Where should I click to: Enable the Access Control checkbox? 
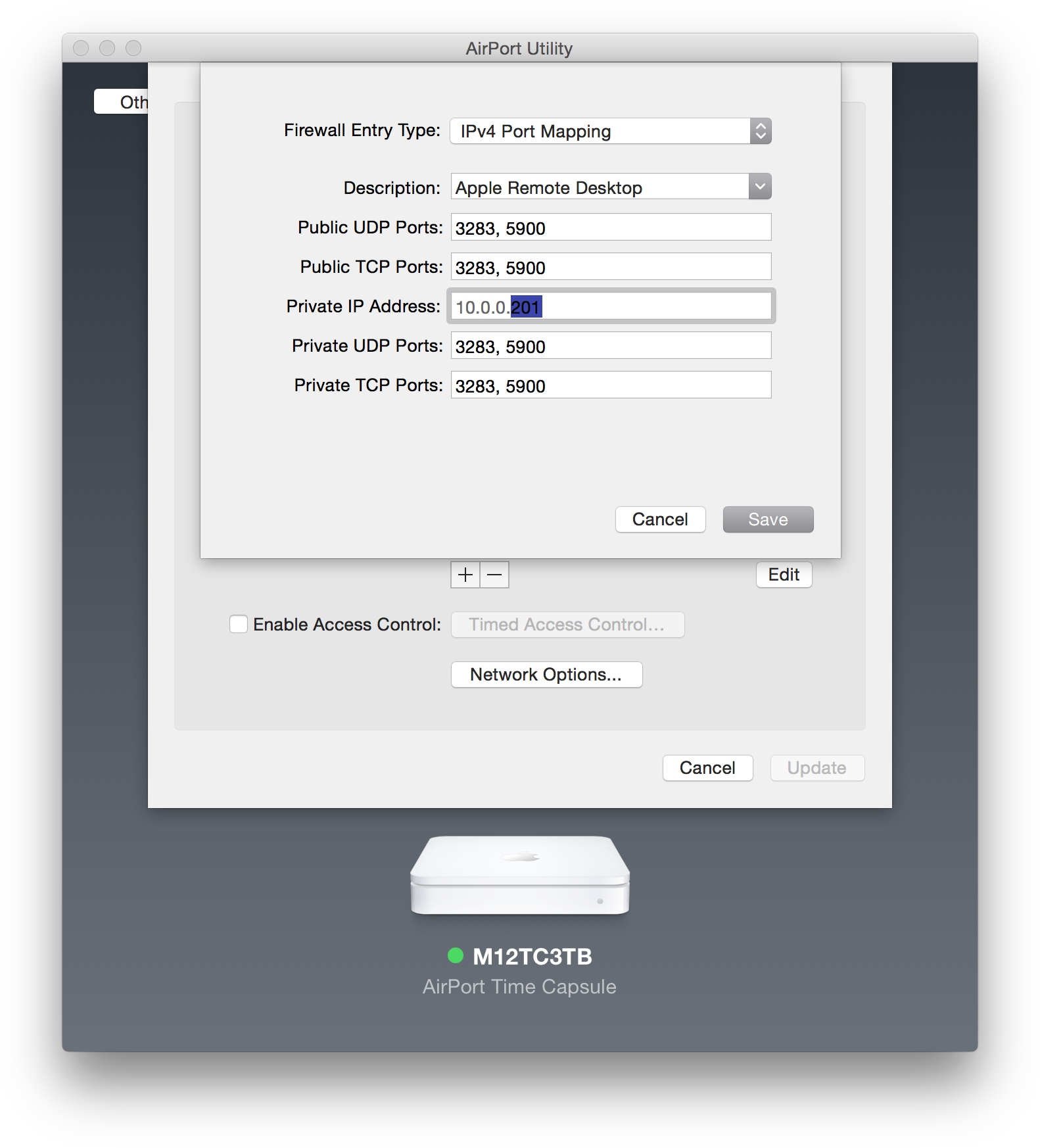(239, 624)
